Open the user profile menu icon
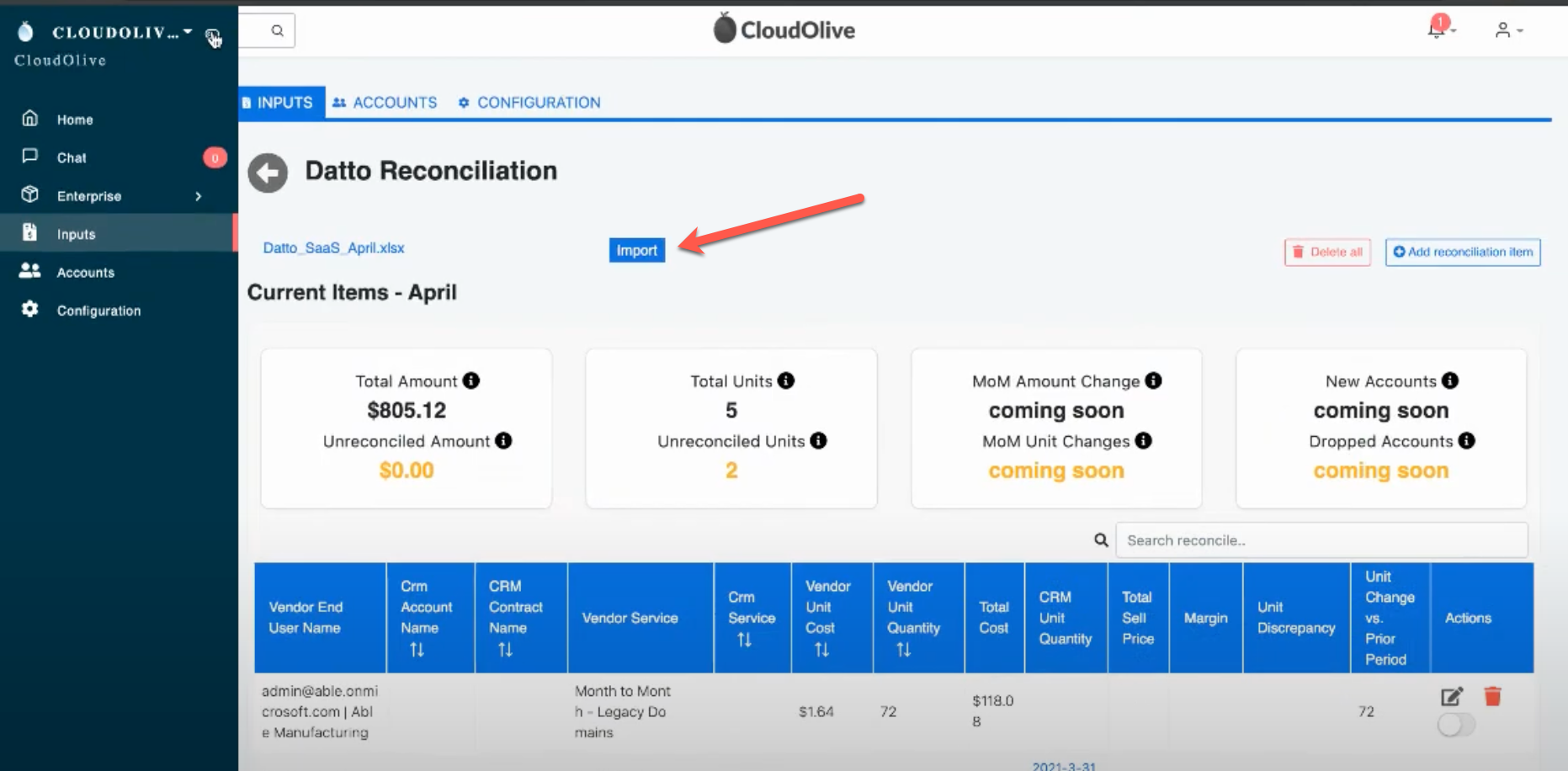The width and height of the screenshot is (1568, 771). [x=1502, y=30]
